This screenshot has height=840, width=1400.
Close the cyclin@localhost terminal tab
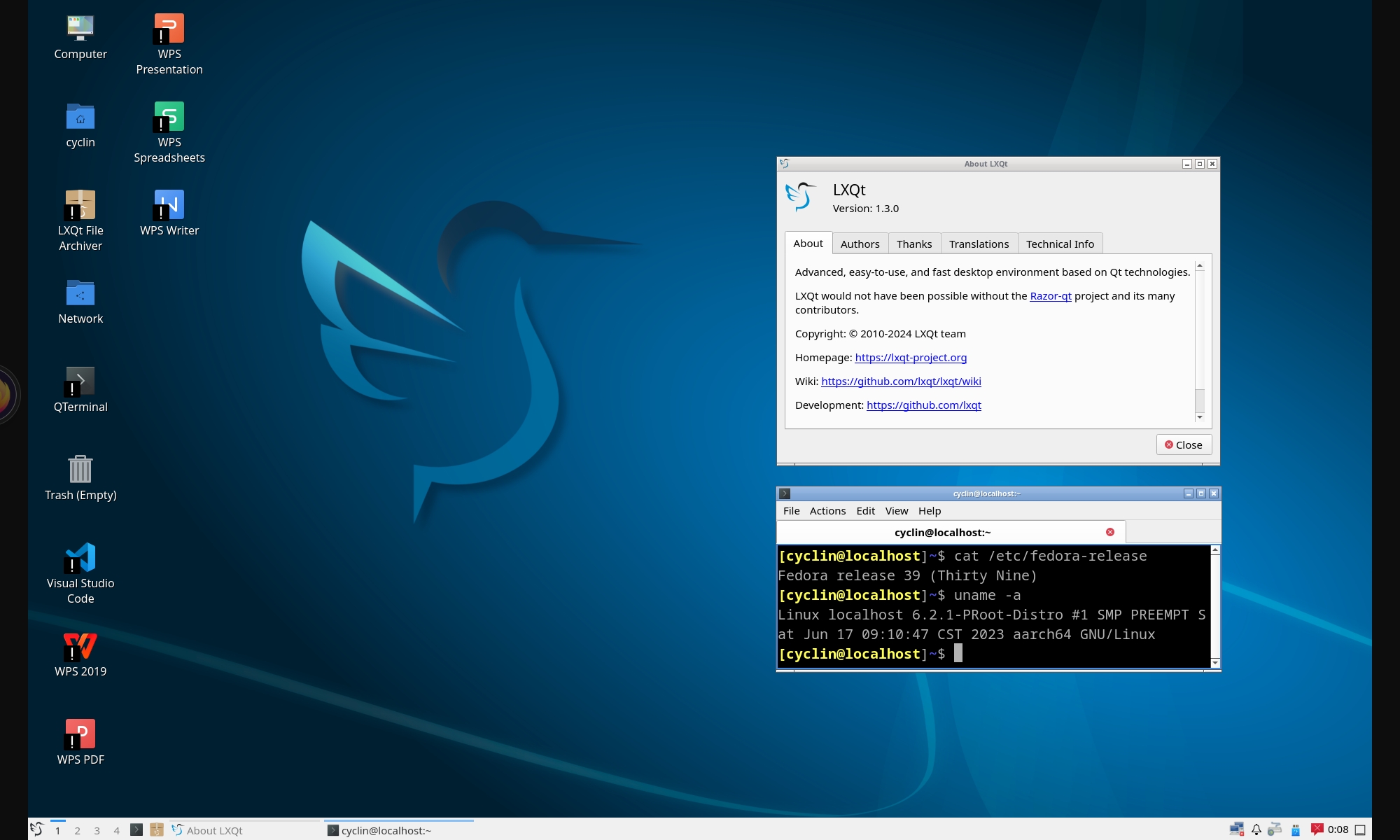(1110, 532)
